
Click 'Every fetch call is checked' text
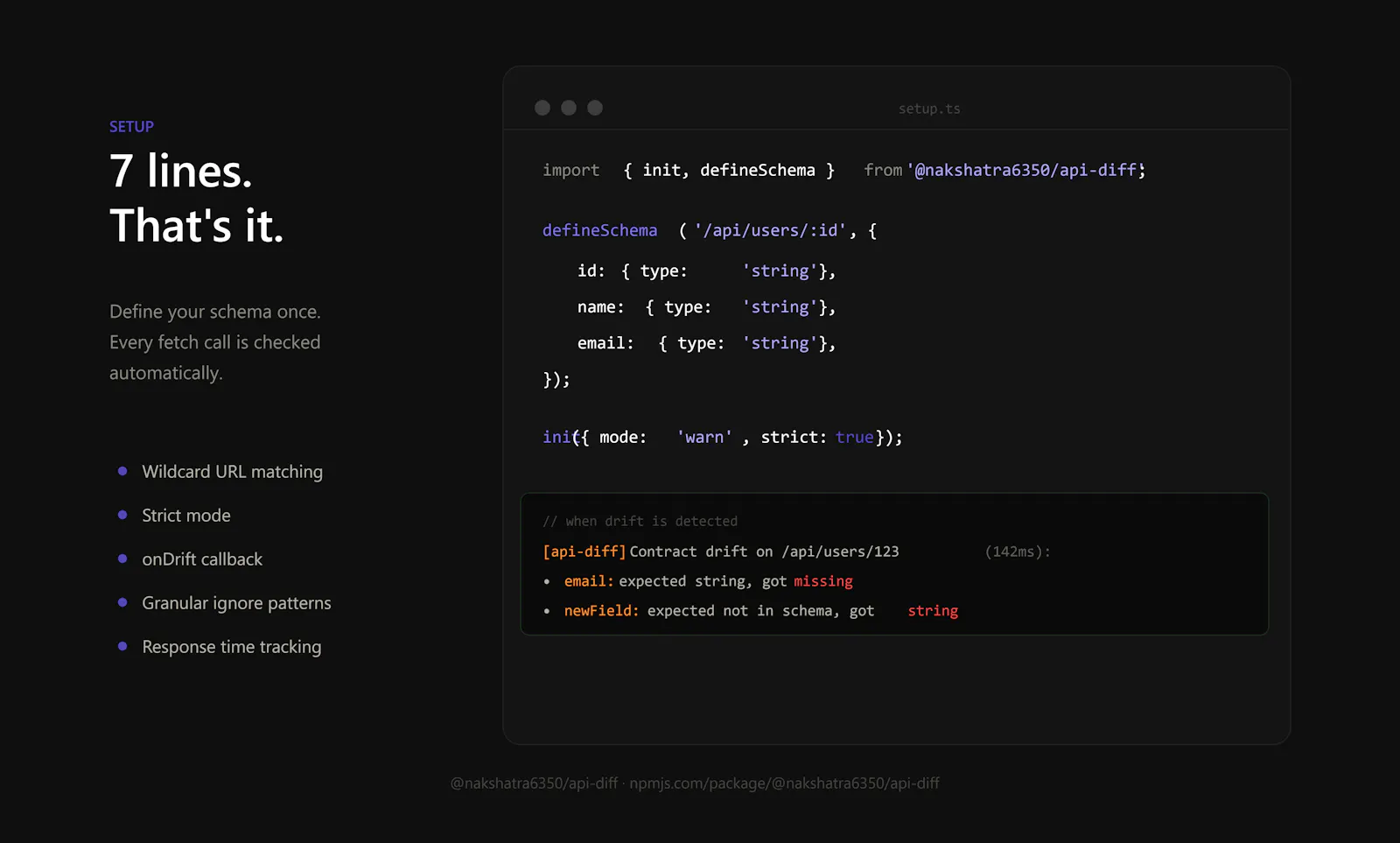click(x=215, y=342)
